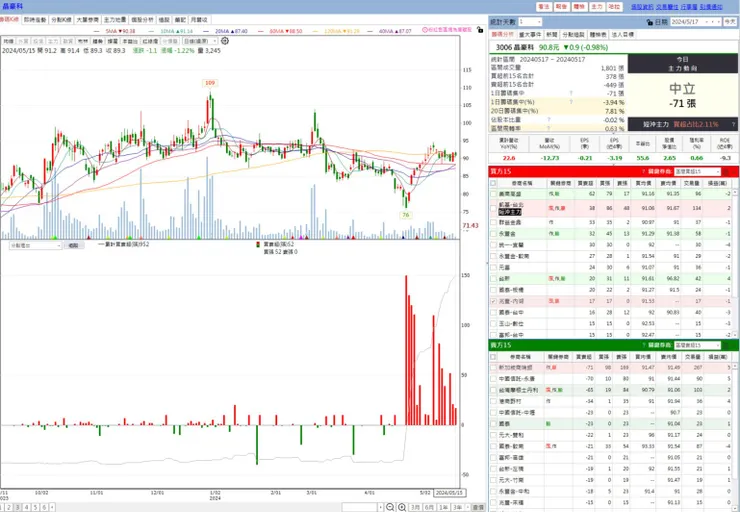
Task: Set chart range to 1年
Action: (x=443, y=507)
